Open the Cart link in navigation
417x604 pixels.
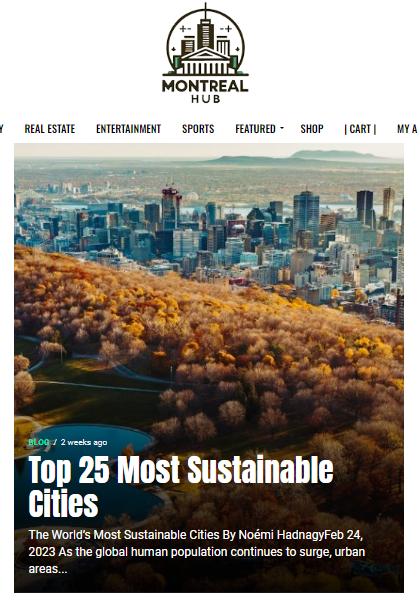(360, 129)
